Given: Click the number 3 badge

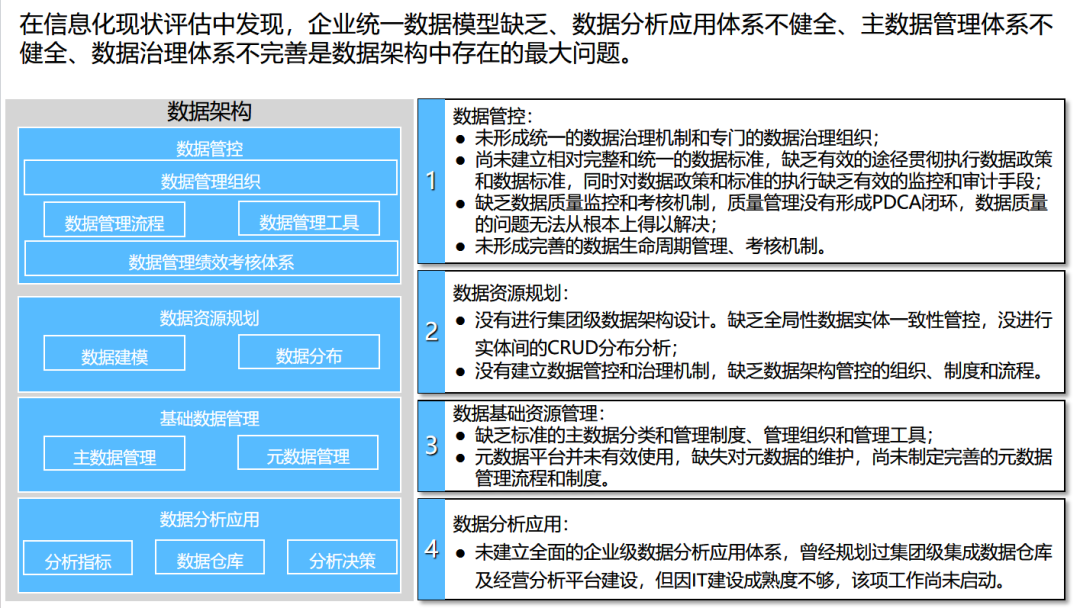Looking at the screenshot, I should [431, 445].
